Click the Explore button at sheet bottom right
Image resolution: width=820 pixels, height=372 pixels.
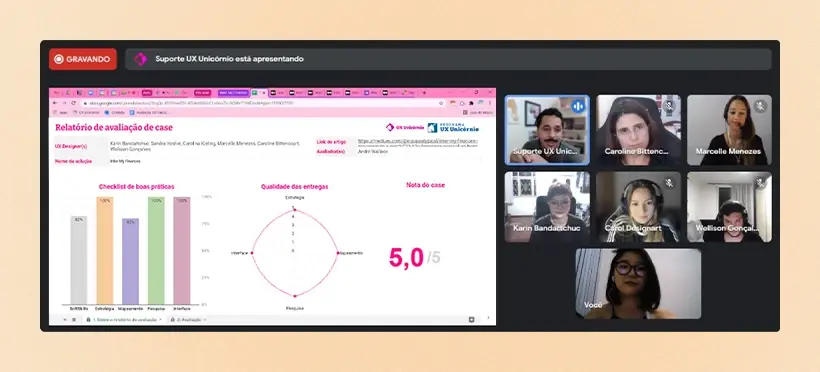coord(471,319)
